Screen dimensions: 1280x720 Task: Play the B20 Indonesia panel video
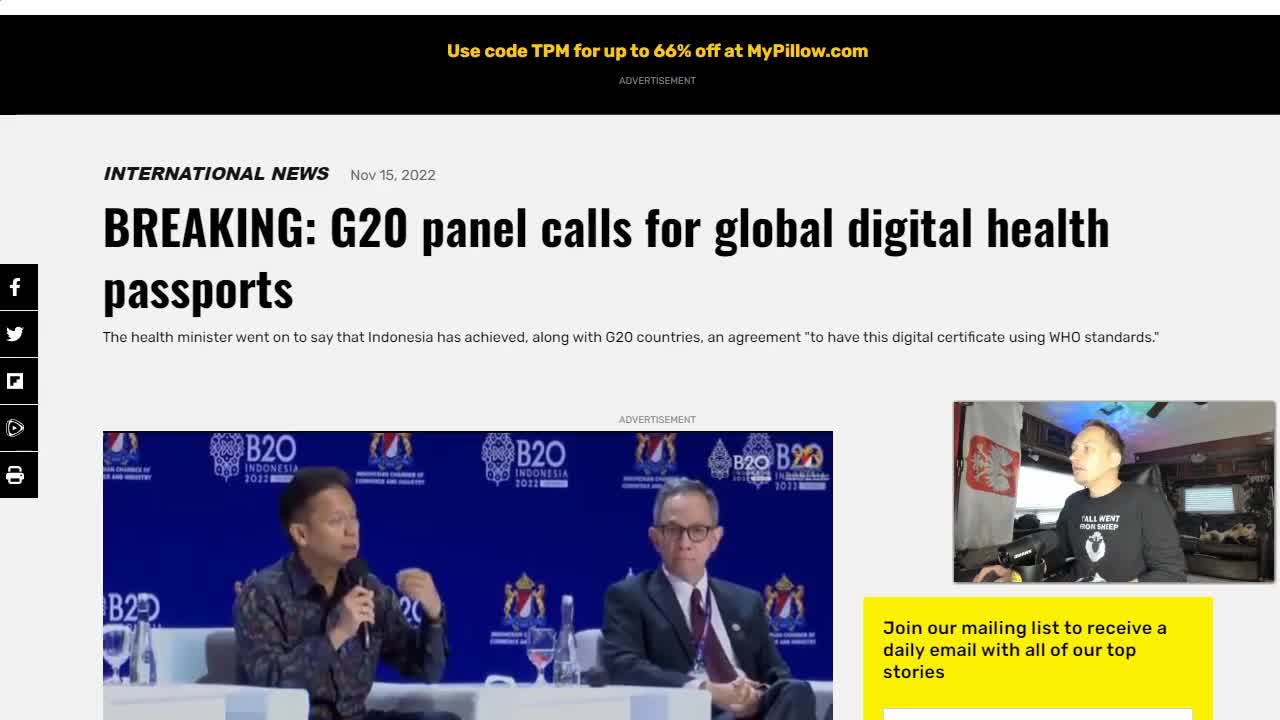click(x=468, y=575)
